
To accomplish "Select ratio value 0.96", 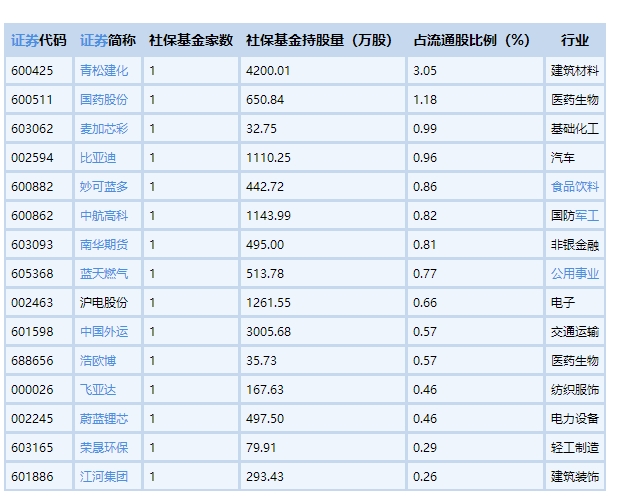I will (425, 158).
